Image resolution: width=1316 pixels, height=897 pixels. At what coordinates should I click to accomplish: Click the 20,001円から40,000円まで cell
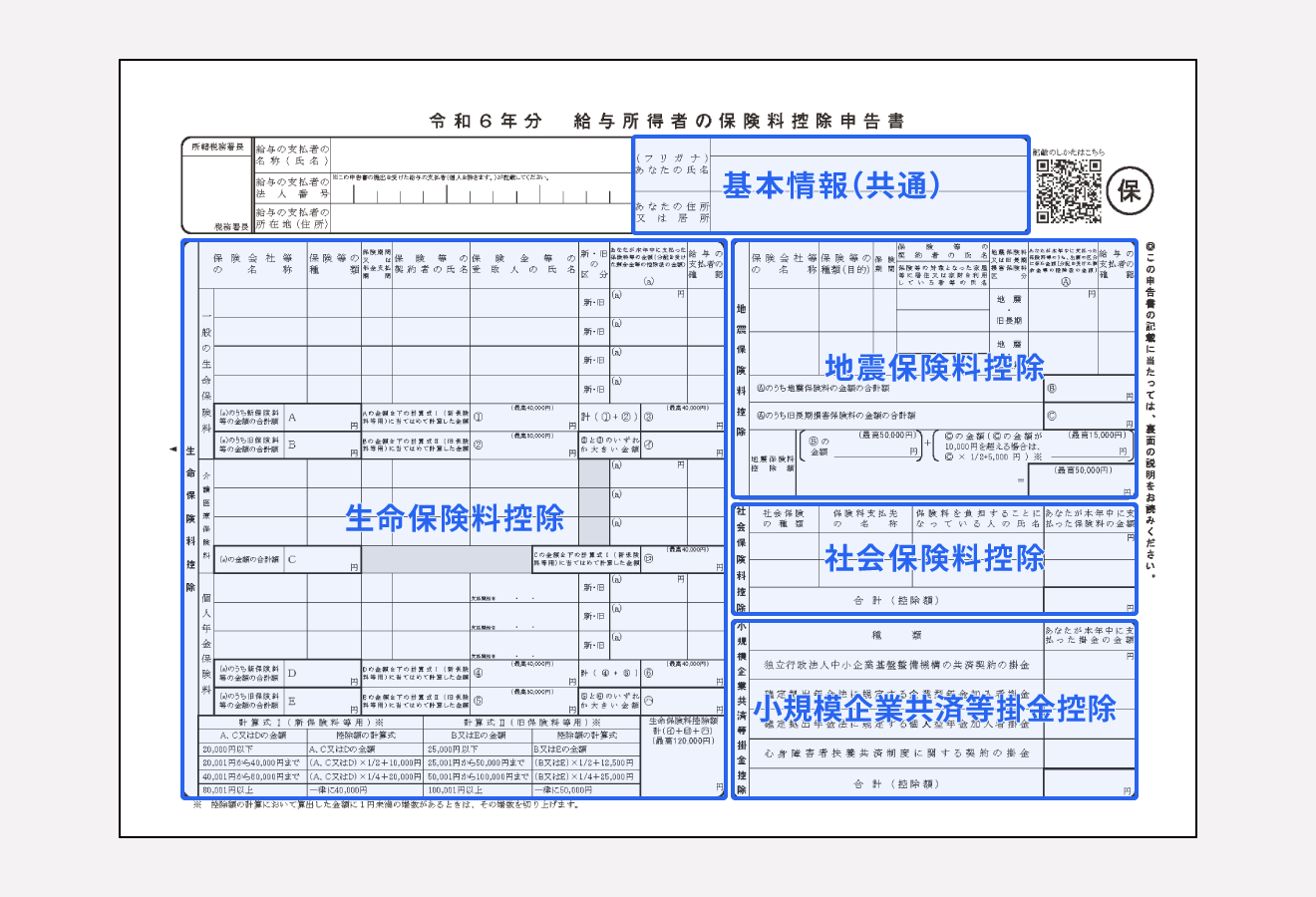click(x=252, y=762)
